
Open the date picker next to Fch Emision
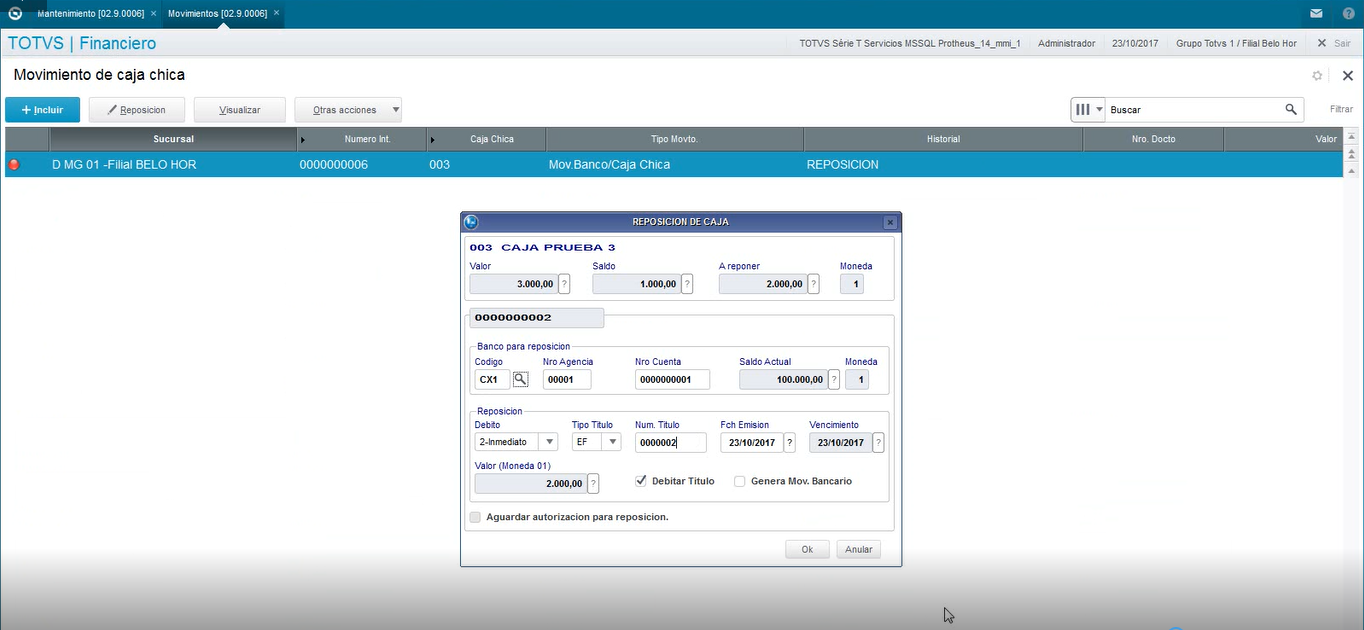790,443
